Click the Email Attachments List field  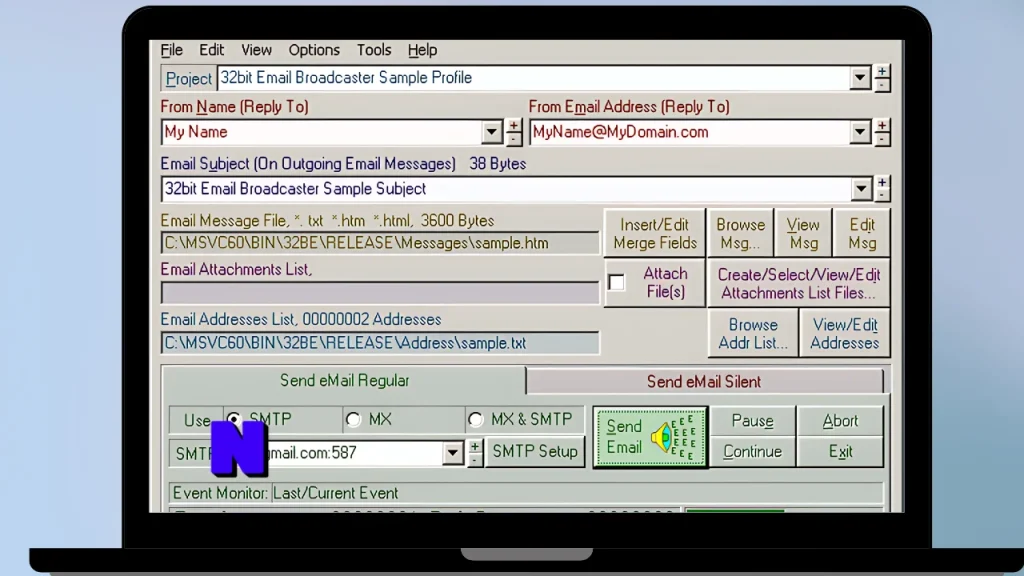(x=380, y=293)
